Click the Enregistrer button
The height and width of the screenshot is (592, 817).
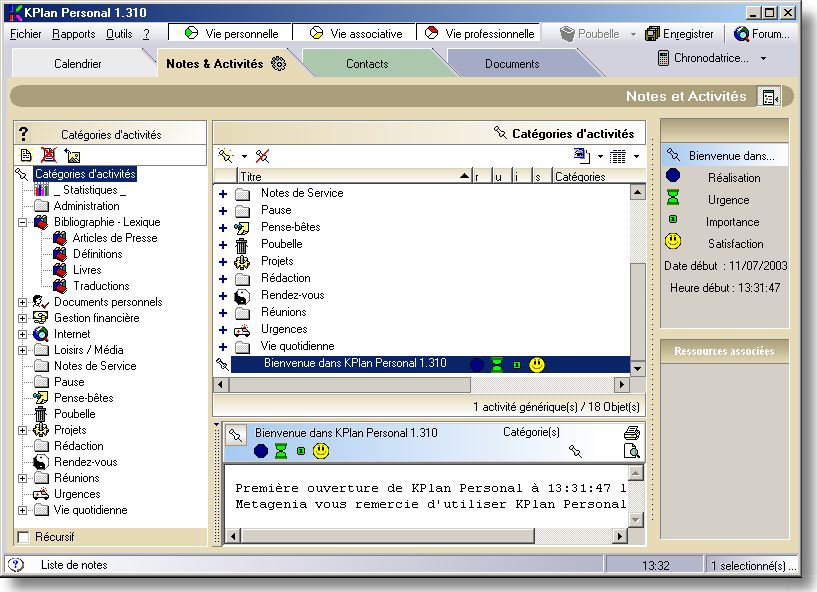point(679,34)
